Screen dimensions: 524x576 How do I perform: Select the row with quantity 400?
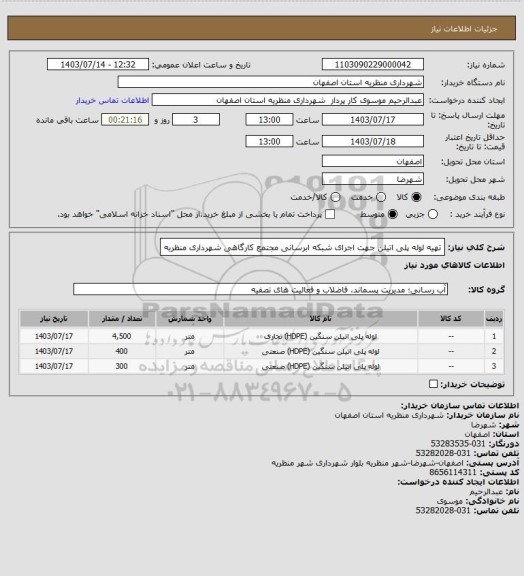[x=261, y=351]
